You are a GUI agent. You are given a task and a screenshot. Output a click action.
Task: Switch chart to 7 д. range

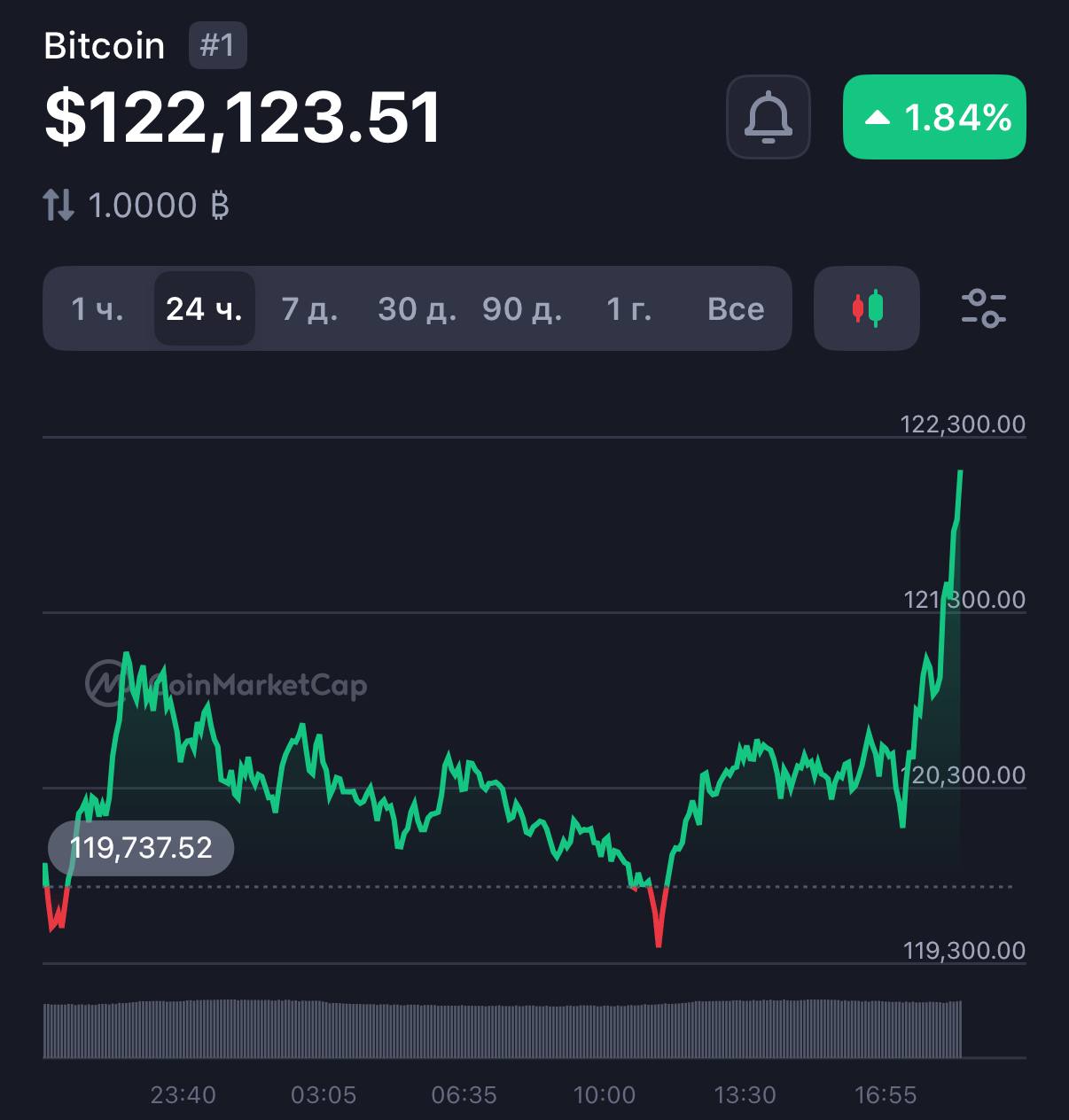click(309, 308)
